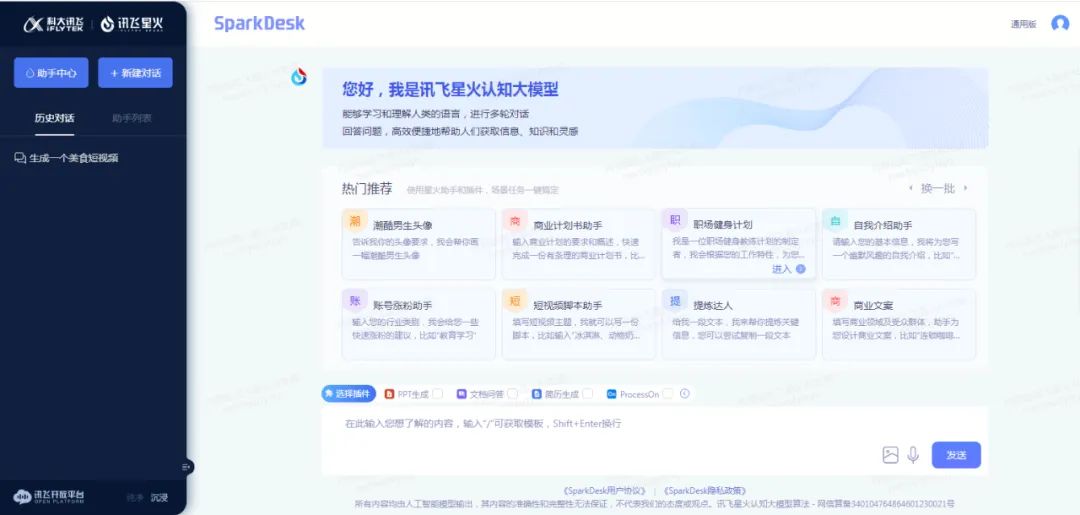Viewport: 1080px width, 515px height.
Task: Open the 短视频脚本助手 card
Action: tap(579, 324)
